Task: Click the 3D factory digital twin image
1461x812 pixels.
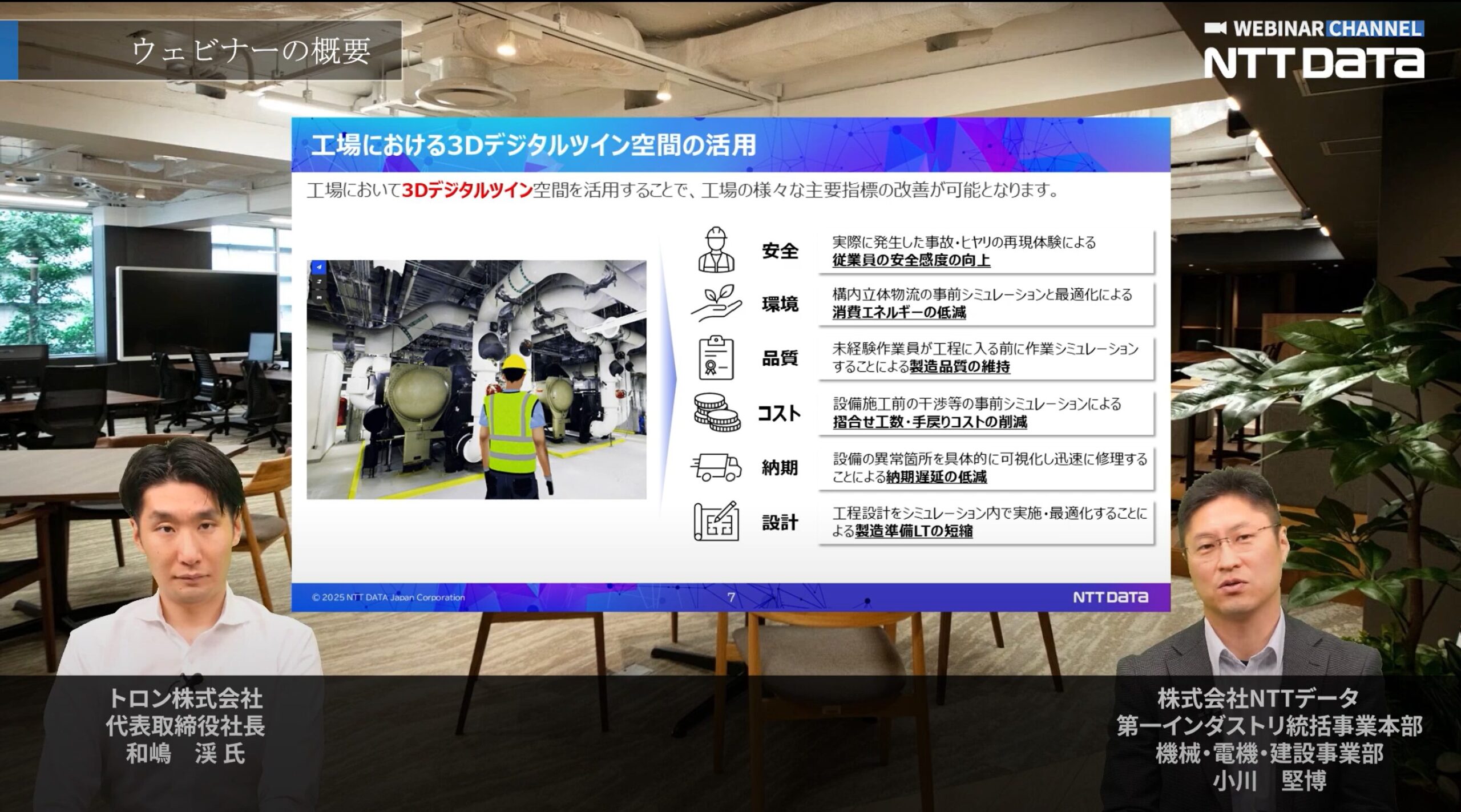Action: pyautogui.click(x=477, y=379)
